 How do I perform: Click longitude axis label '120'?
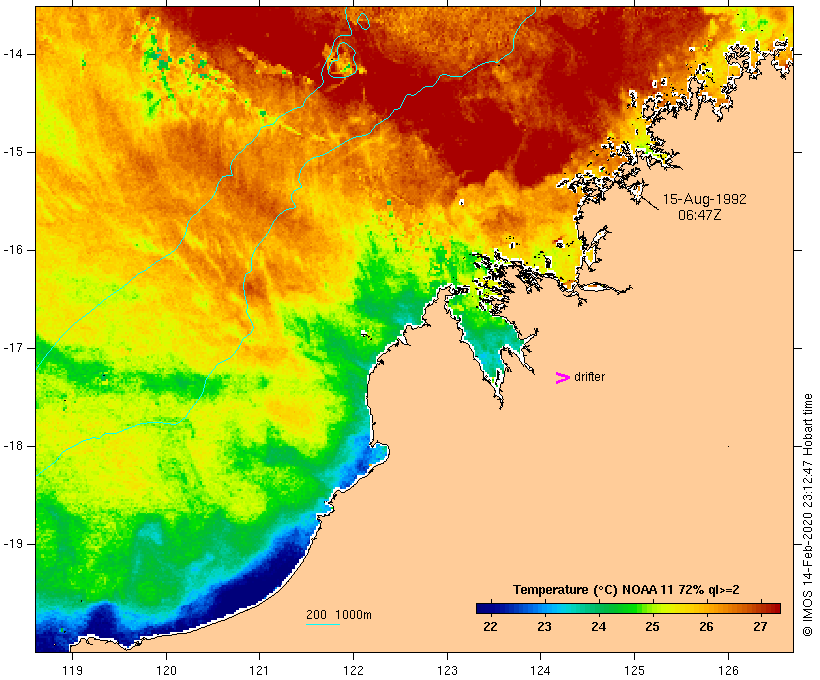click(166, 671)
